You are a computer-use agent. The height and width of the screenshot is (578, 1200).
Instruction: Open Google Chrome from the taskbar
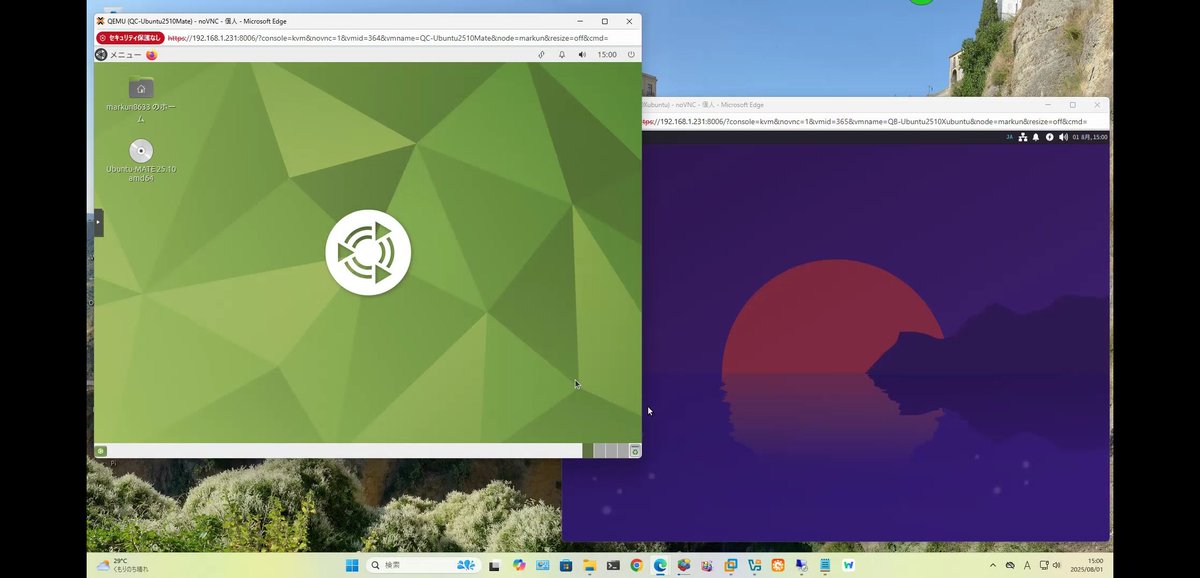[x=636, y=565]
